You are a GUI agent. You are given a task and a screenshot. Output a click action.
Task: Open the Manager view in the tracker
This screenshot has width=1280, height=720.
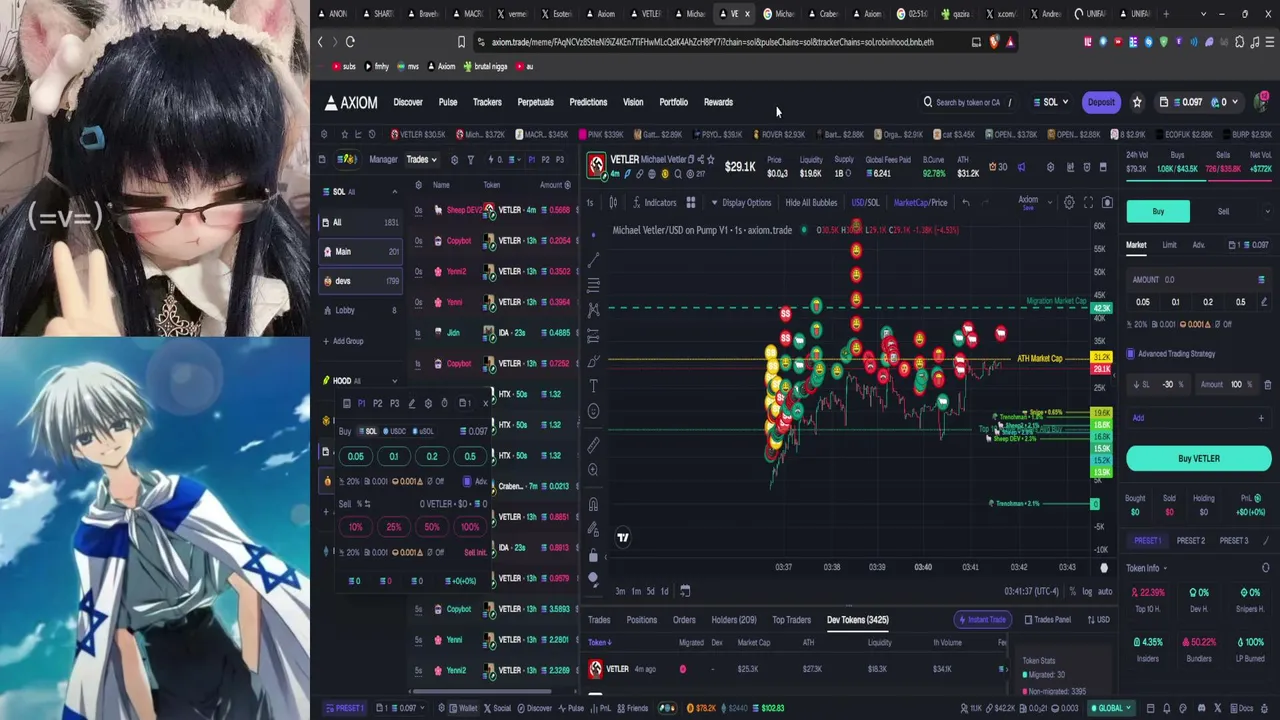(383, 160)
